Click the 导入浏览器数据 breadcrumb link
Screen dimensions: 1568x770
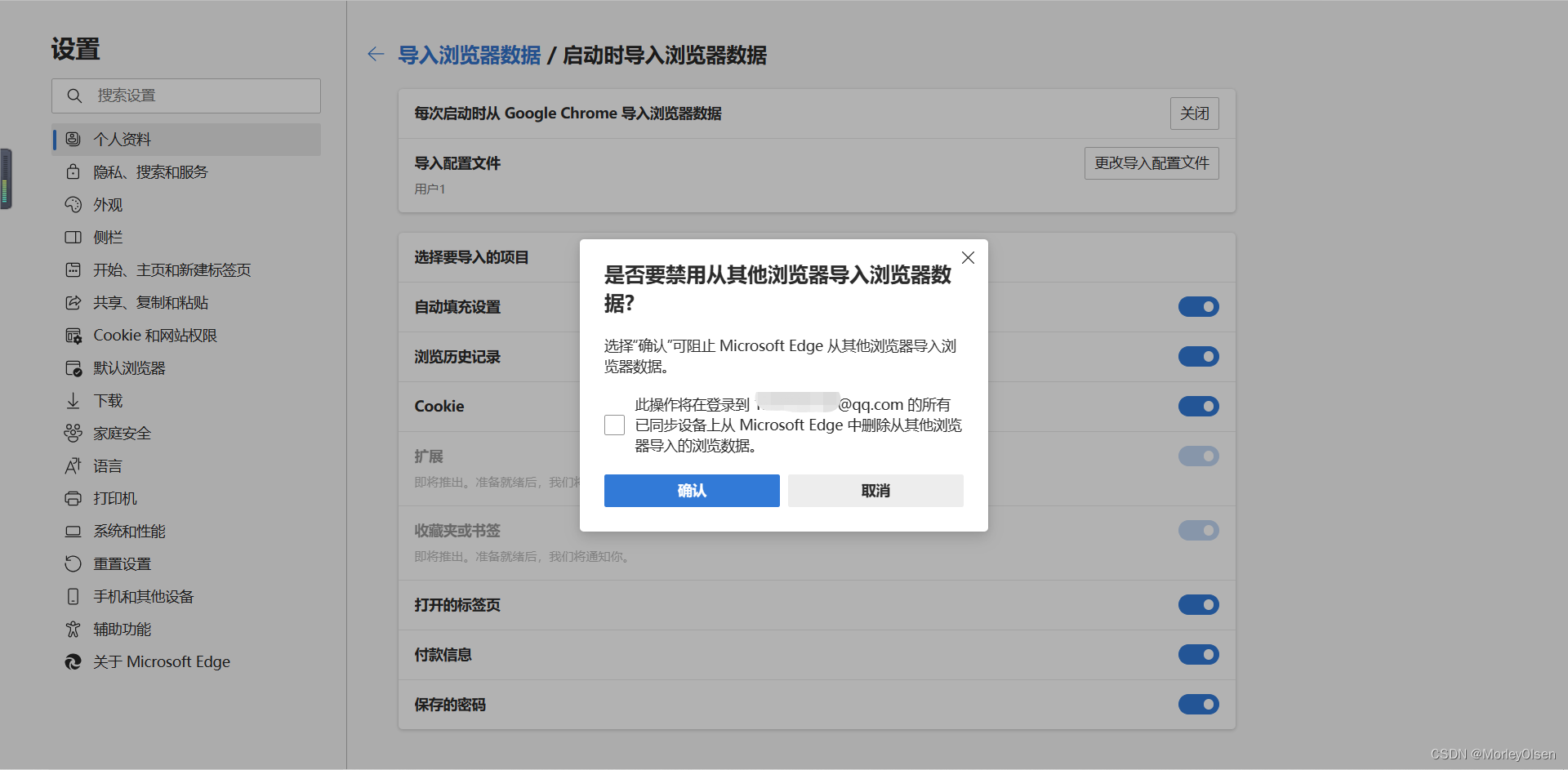(470, 56)
